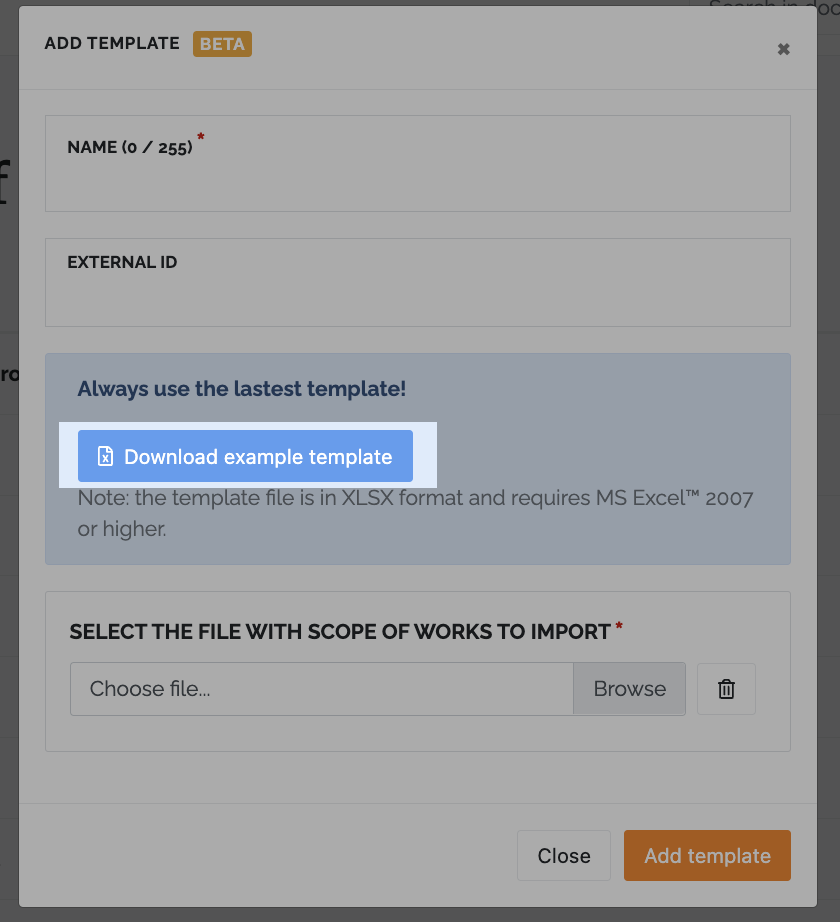Click the Browse button
Viewport: 840px width, 922px height.
(x=630, y=689)
